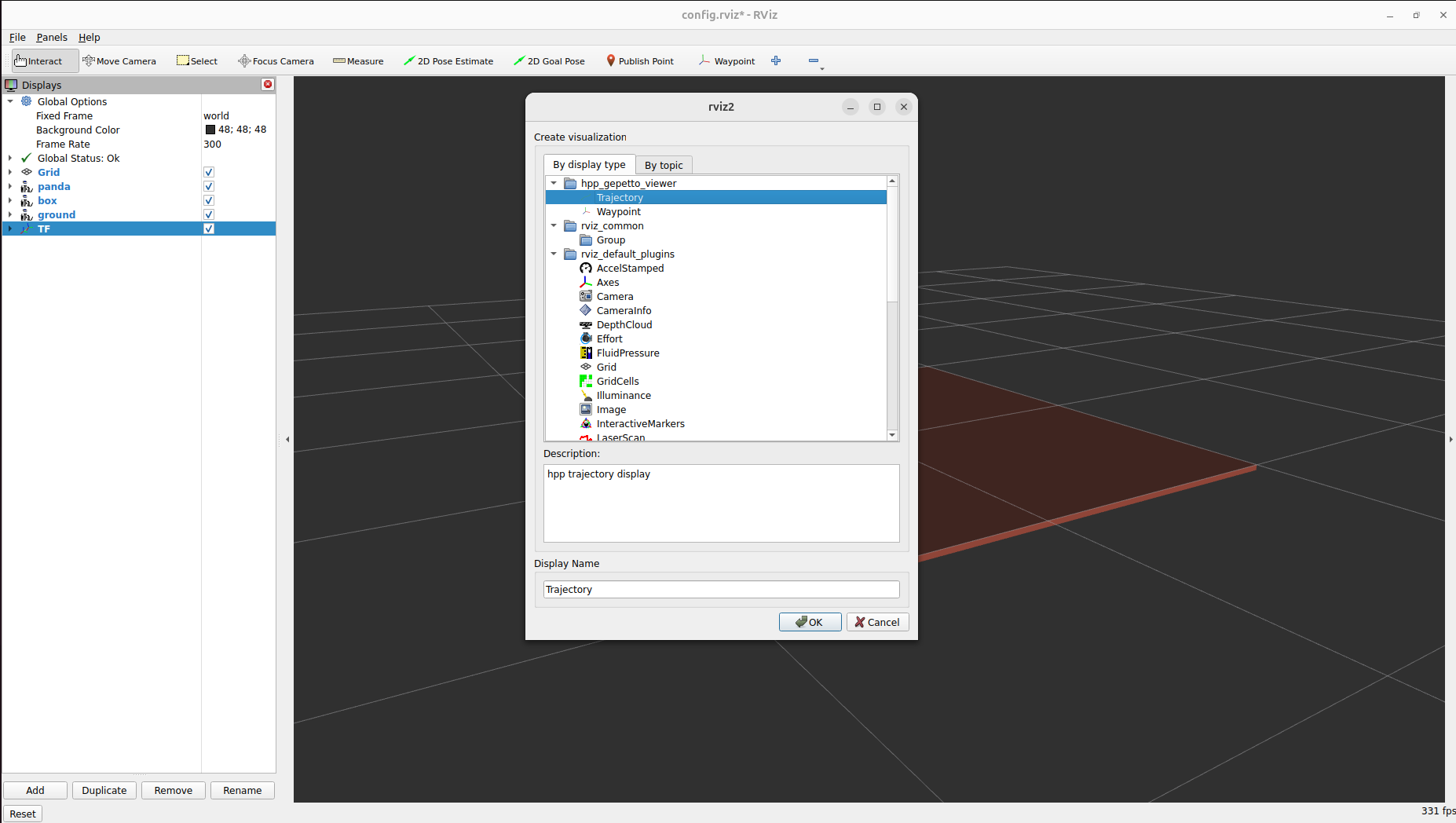The height and width of the screenshot is (823, 1456).
Task: Collapse the Global Options tree node
Action: tap(10, 101)
